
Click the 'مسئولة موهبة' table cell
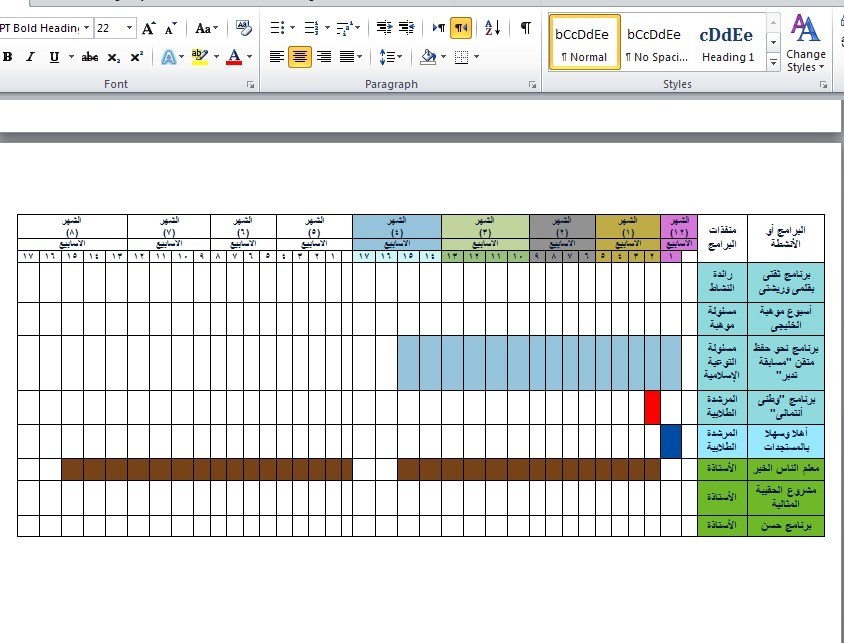[722, 319]
